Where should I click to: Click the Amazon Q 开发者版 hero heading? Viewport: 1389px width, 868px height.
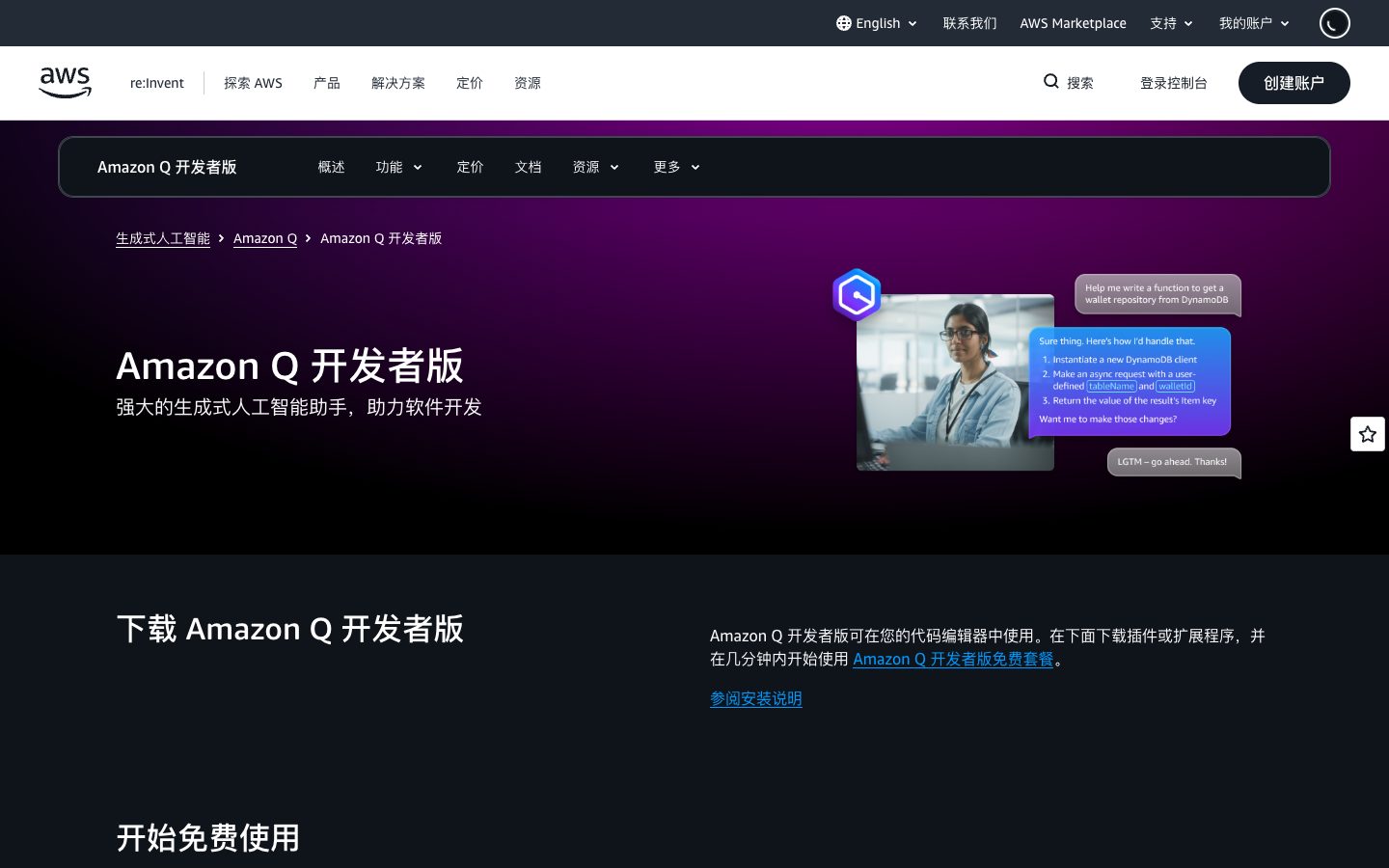point(289,366)
